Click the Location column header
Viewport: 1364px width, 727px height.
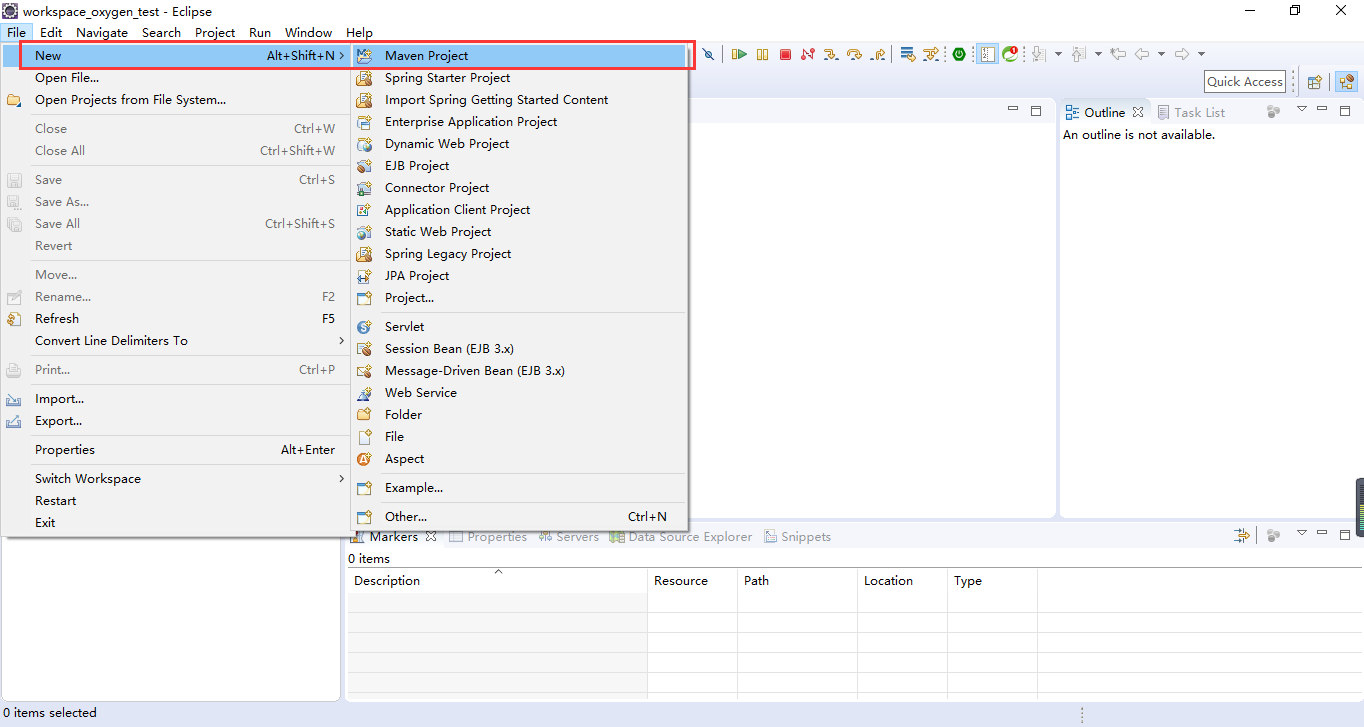click(x=902, y=580)
